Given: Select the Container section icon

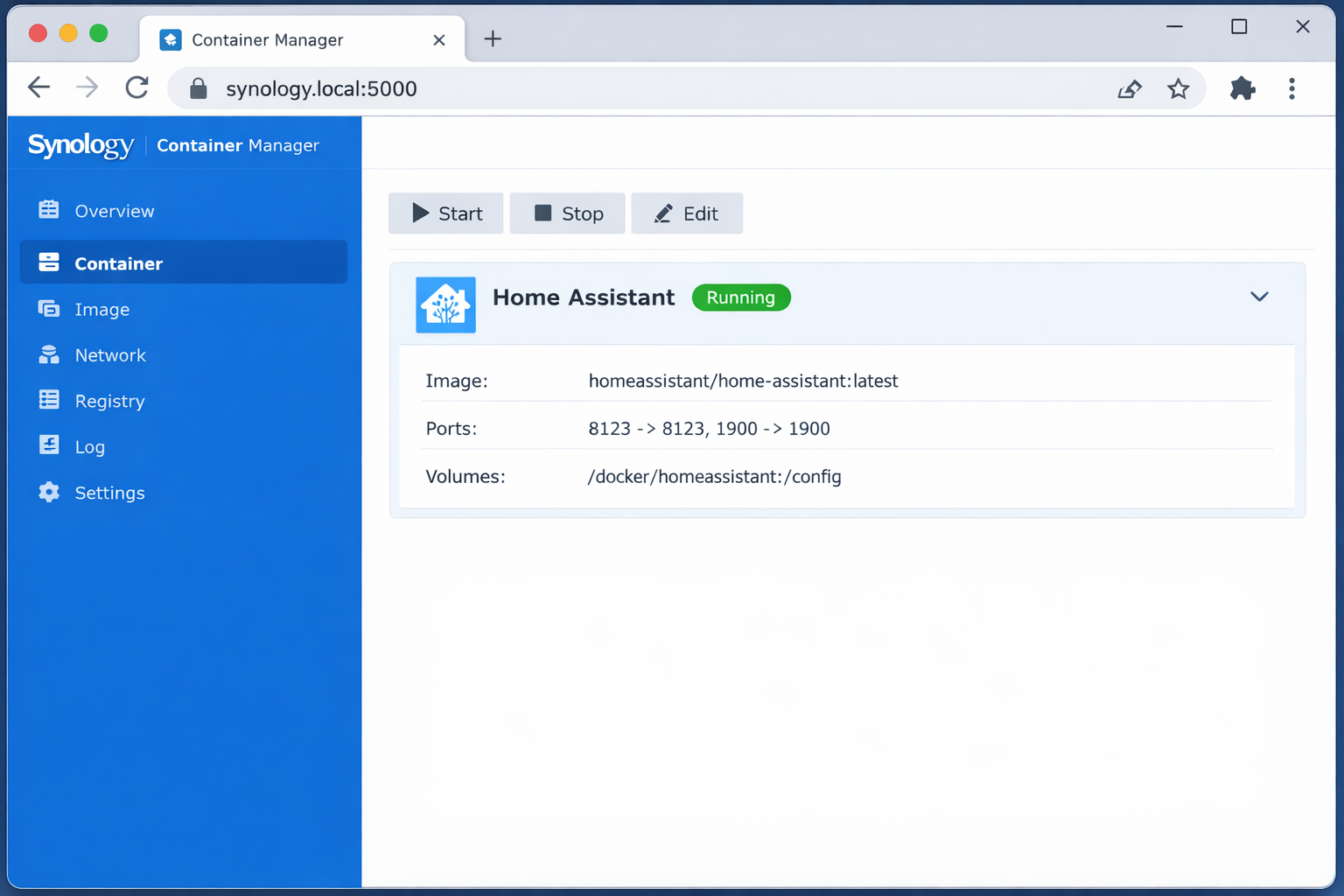Looking at the screenshot, I should click(49, 262).
